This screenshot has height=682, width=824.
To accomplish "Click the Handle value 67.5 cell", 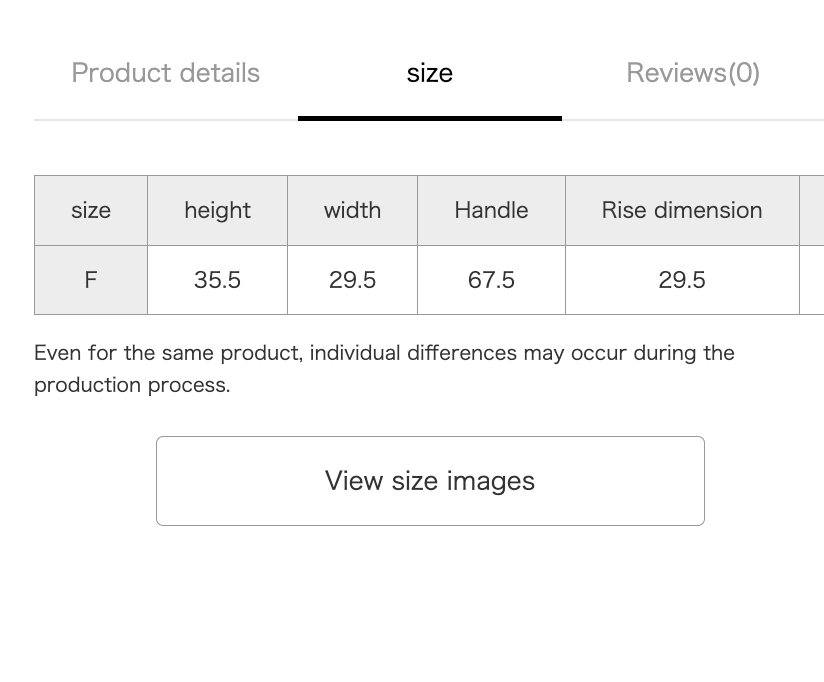I will pyautogui.click(x=491, y=280).
